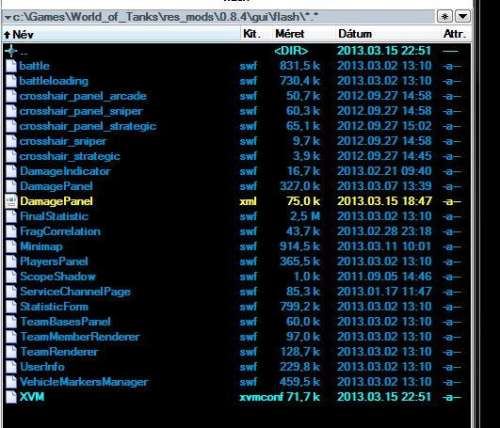500x428 pixels.
Task: Click the StatisticForm file icon
Action: coord(11,307)
